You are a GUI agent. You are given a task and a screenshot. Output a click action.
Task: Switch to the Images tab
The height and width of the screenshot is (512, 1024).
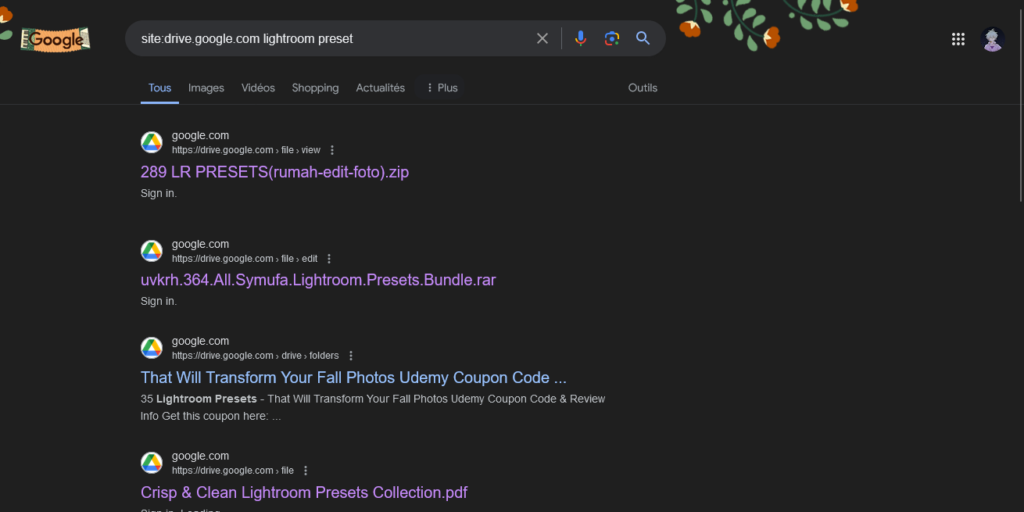(x=206, y=88)
